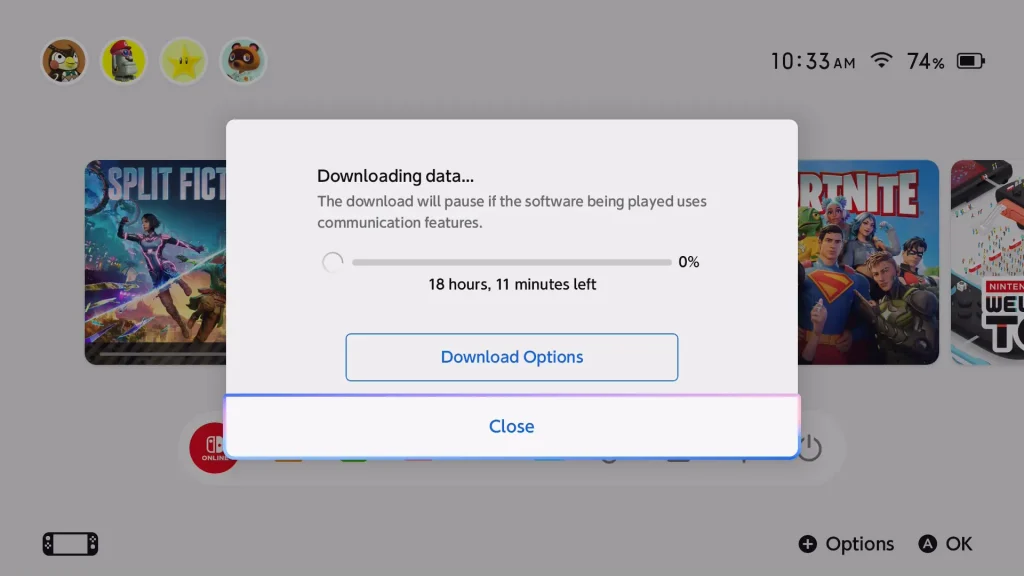Click the A OK button prompt

pos(945,543)
